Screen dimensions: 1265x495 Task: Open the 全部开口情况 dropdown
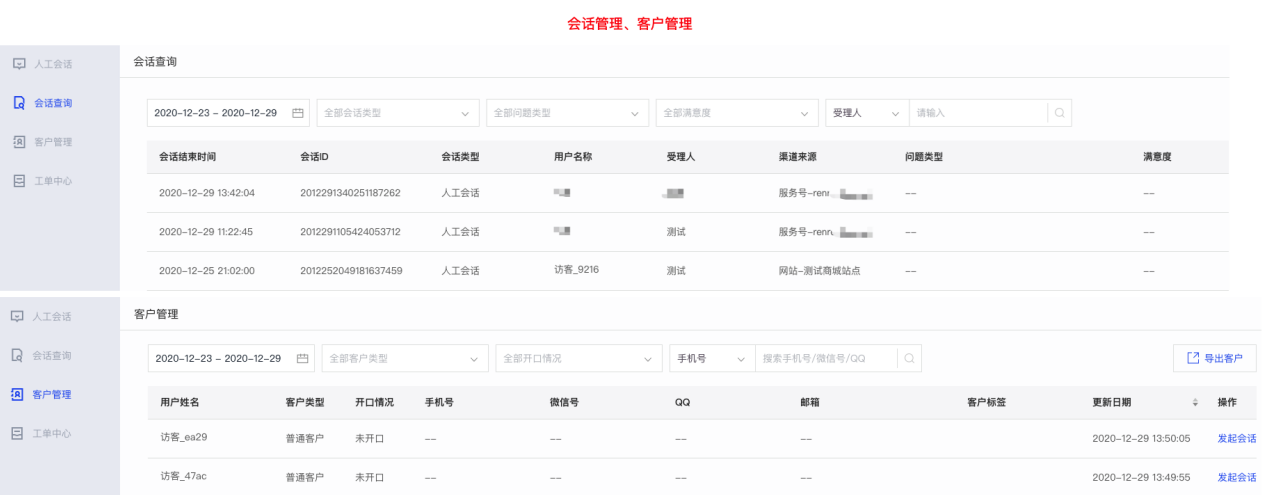pyautogui.click(x=578, y=358)
